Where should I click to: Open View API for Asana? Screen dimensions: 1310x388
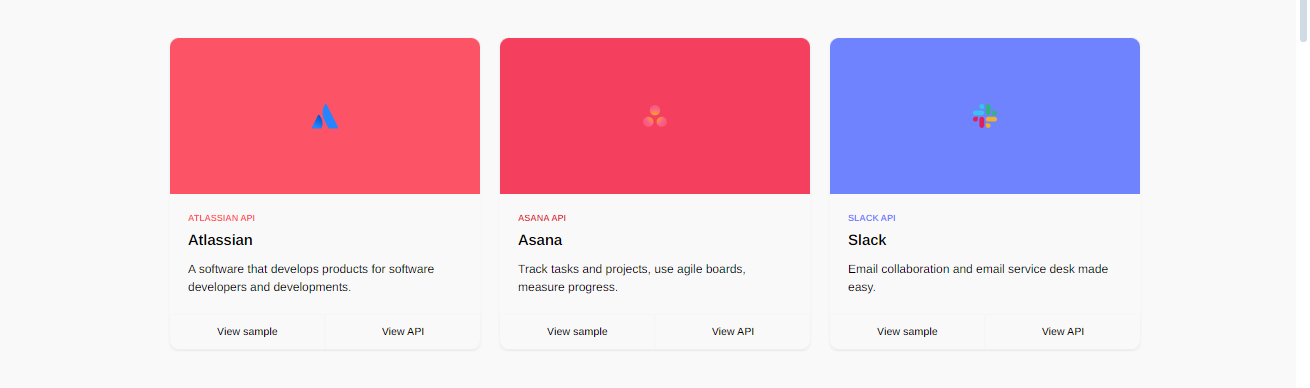pos(733,331)
